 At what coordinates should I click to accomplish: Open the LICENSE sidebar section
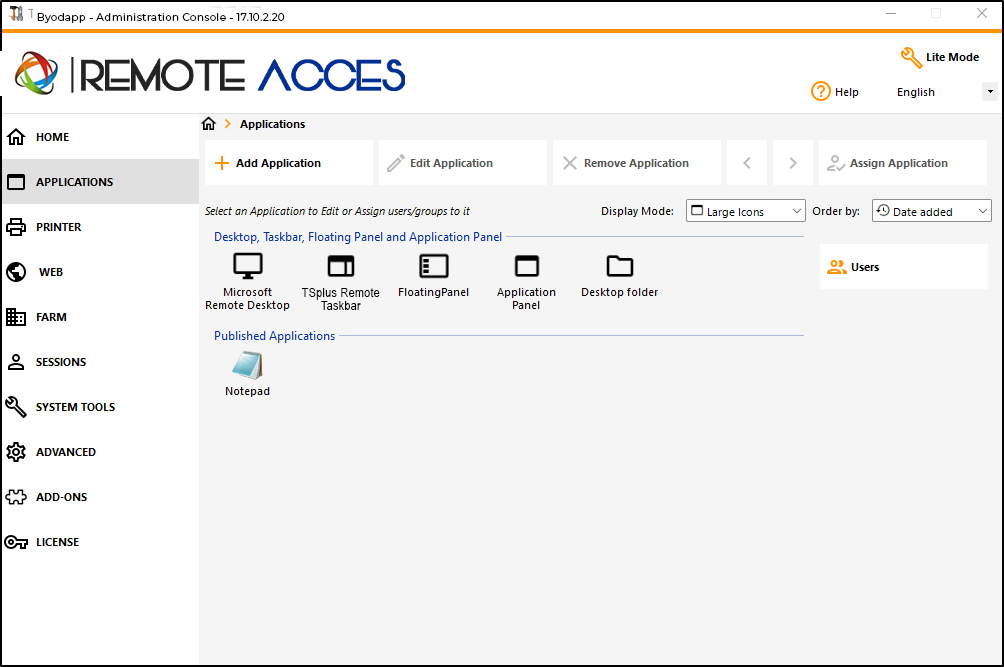[101, 542]
